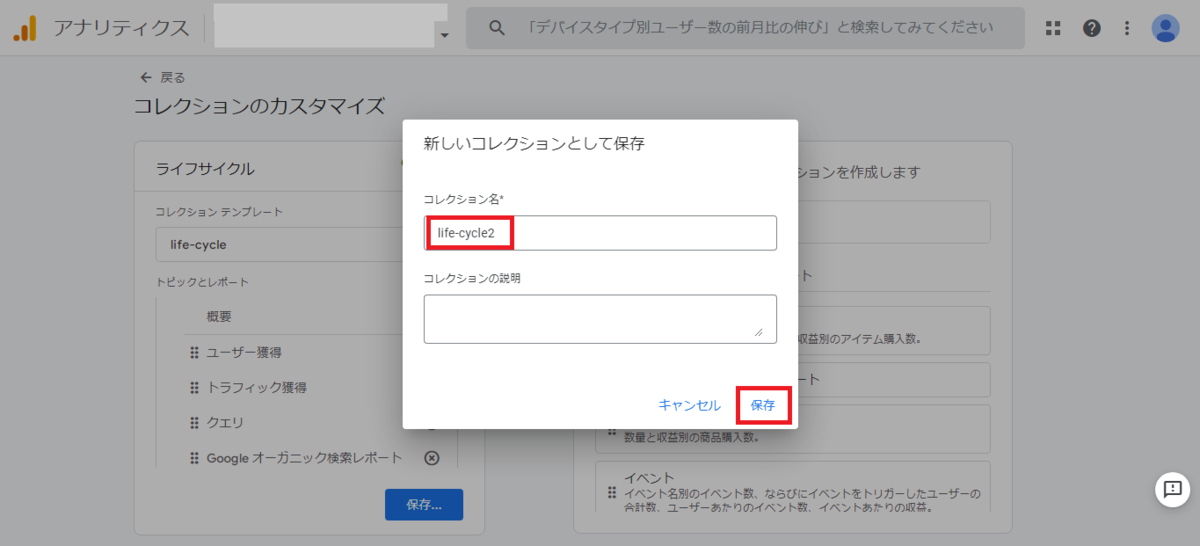This screenshot has height=546, width=1200.
Task: Open the feedback chat bubble icon
Action: coord(1172,489)
